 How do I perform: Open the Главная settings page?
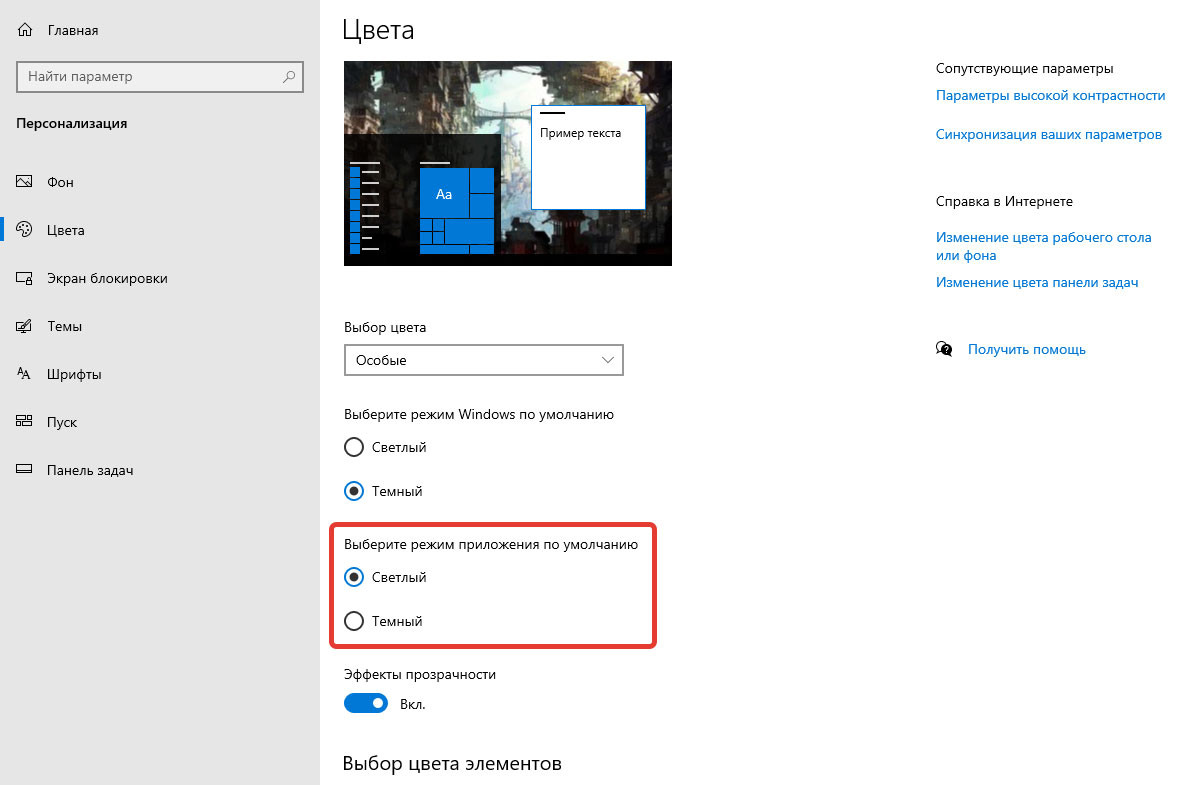click(73, 30)
